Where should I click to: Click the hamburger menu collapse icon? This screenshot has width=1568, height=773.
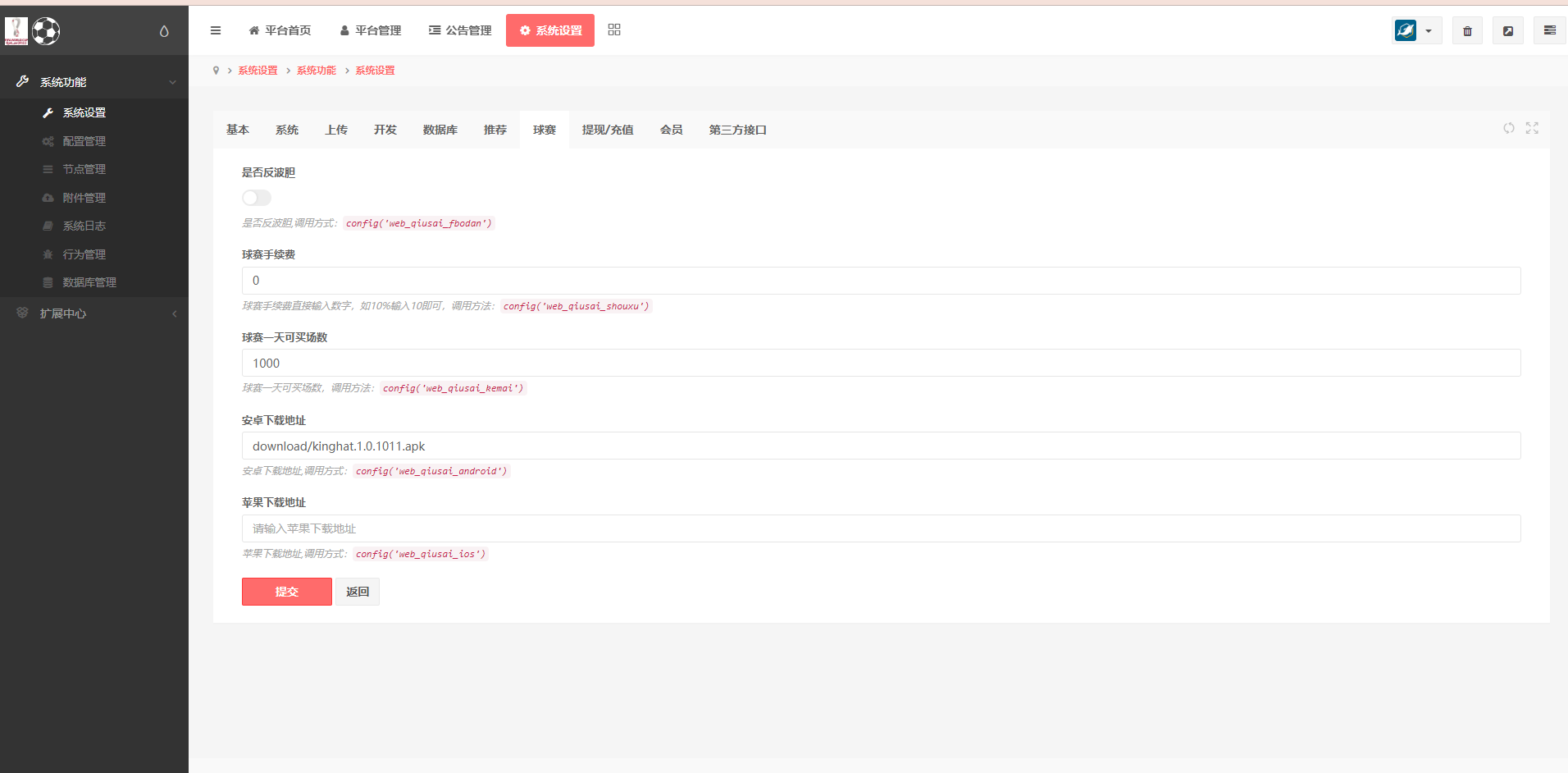coord(216,30)
